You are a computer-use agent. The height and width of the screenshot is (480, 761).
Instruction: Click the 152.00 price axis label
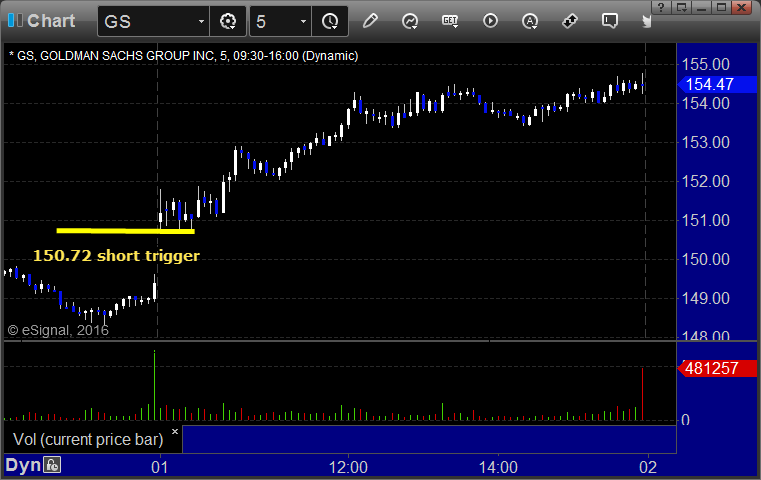point(705,182)
